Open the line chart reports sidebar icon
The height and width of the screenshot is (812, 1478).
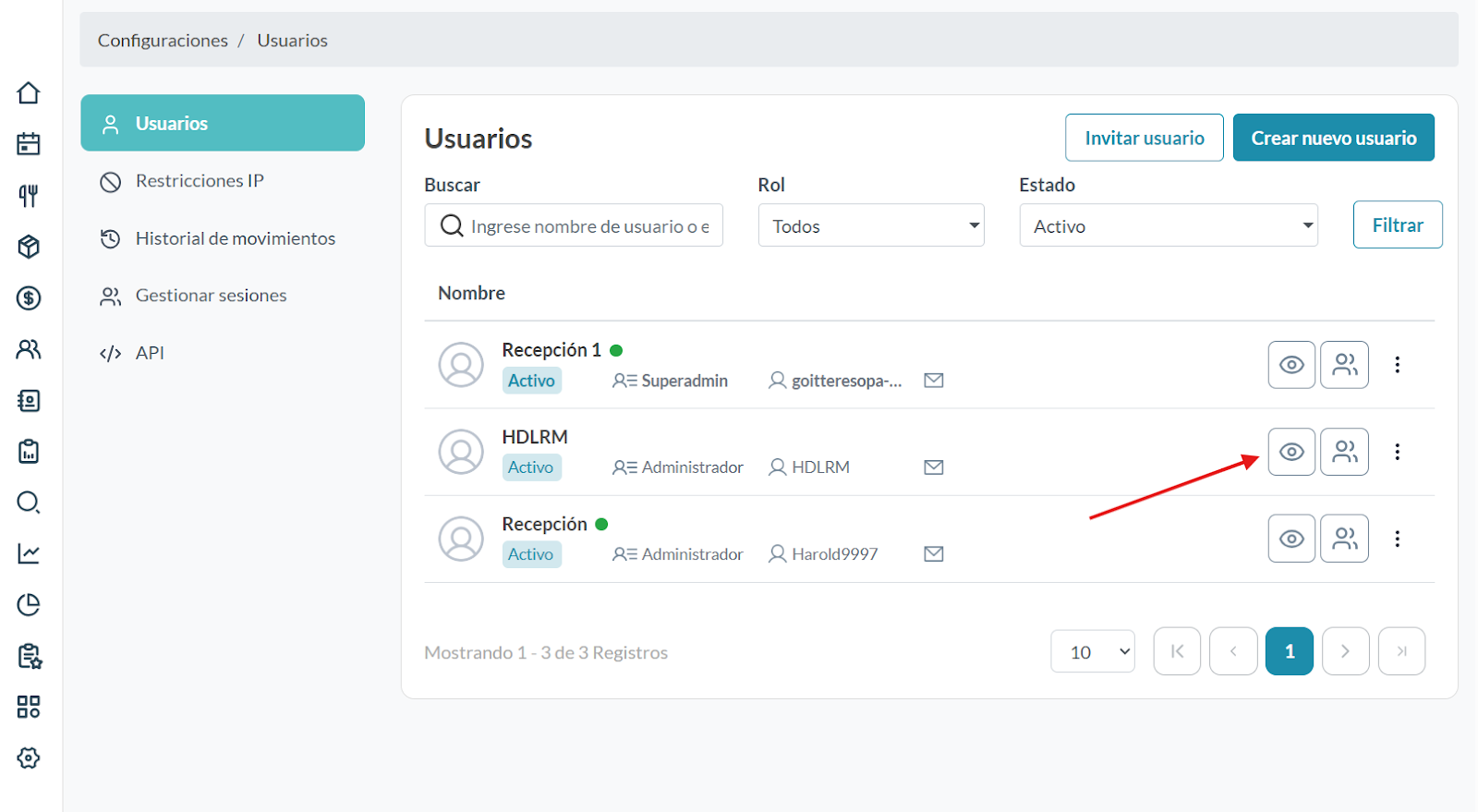click(29, 553)
